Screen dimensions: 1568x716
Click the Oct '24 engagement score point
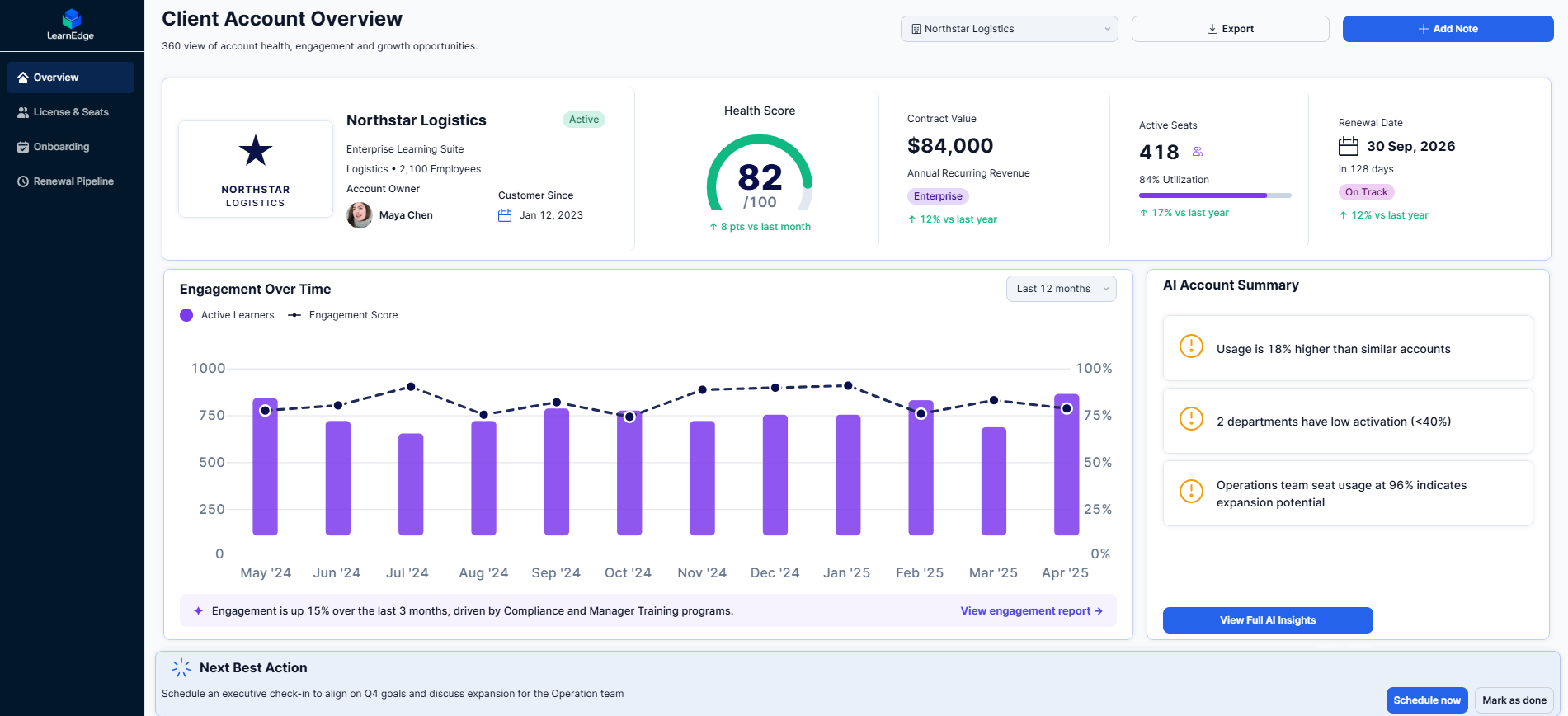629,417
